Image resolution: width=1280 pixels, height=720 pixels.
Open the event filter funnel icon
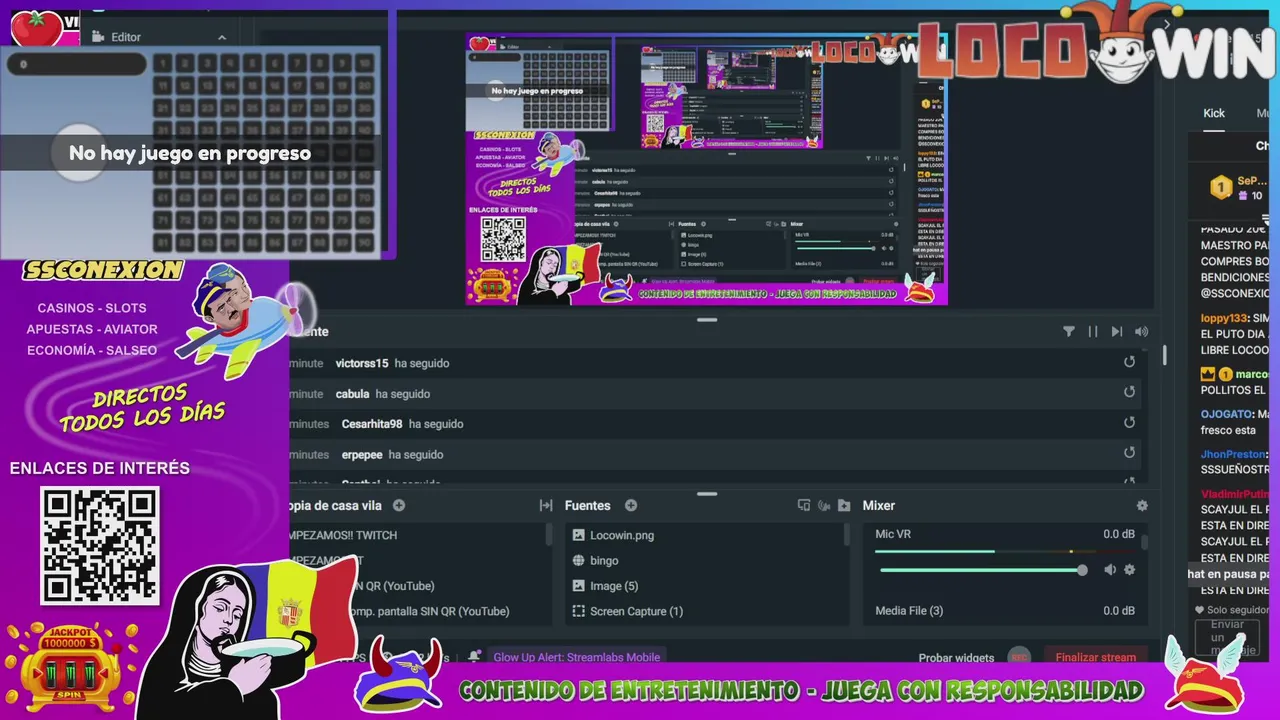[x=1068, y=332]
